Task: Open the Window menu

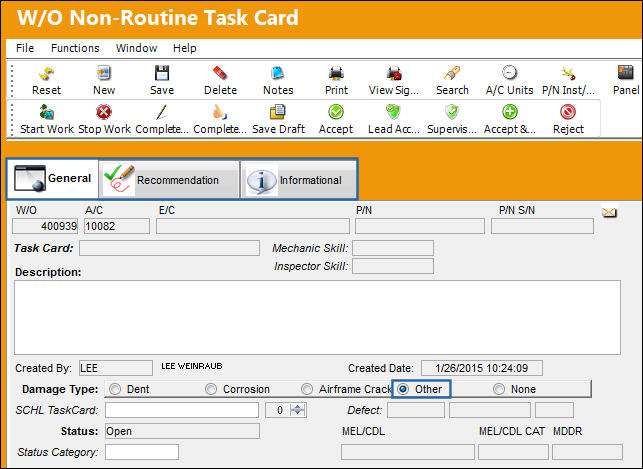Action: tap(136, 48)
